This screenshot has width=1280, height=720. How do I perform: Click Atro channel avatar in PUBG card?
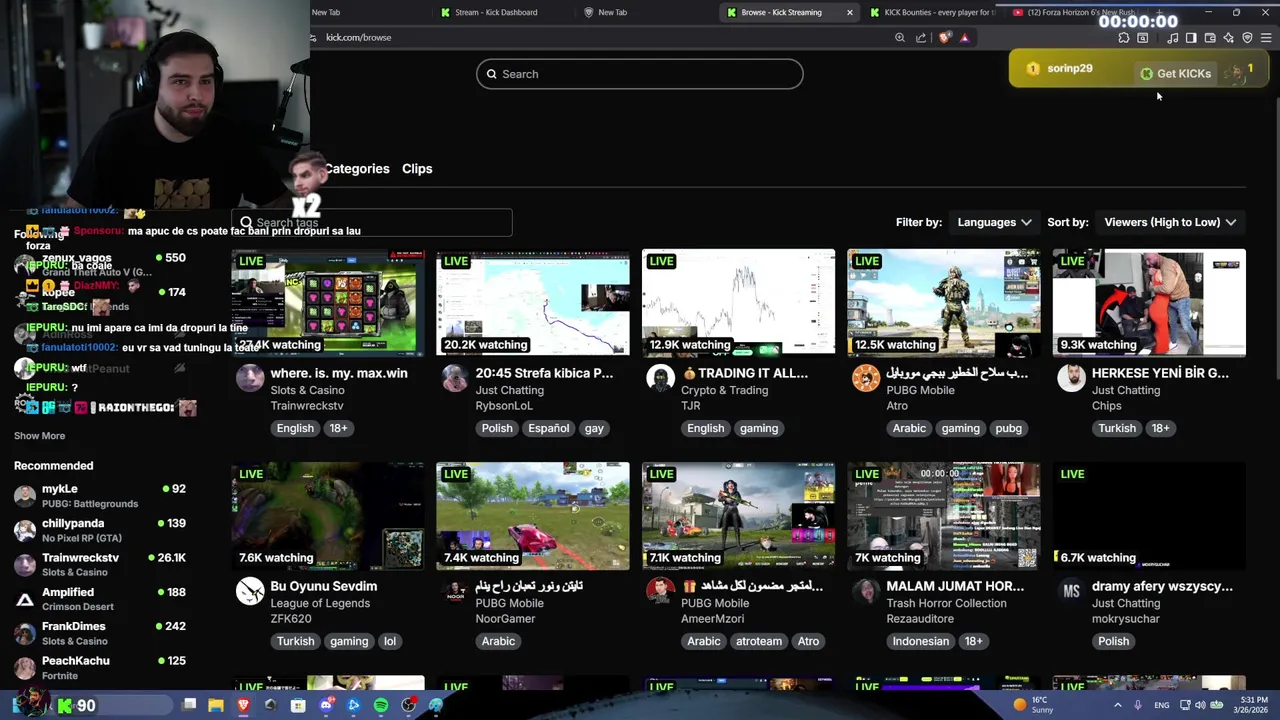(866, 379)
